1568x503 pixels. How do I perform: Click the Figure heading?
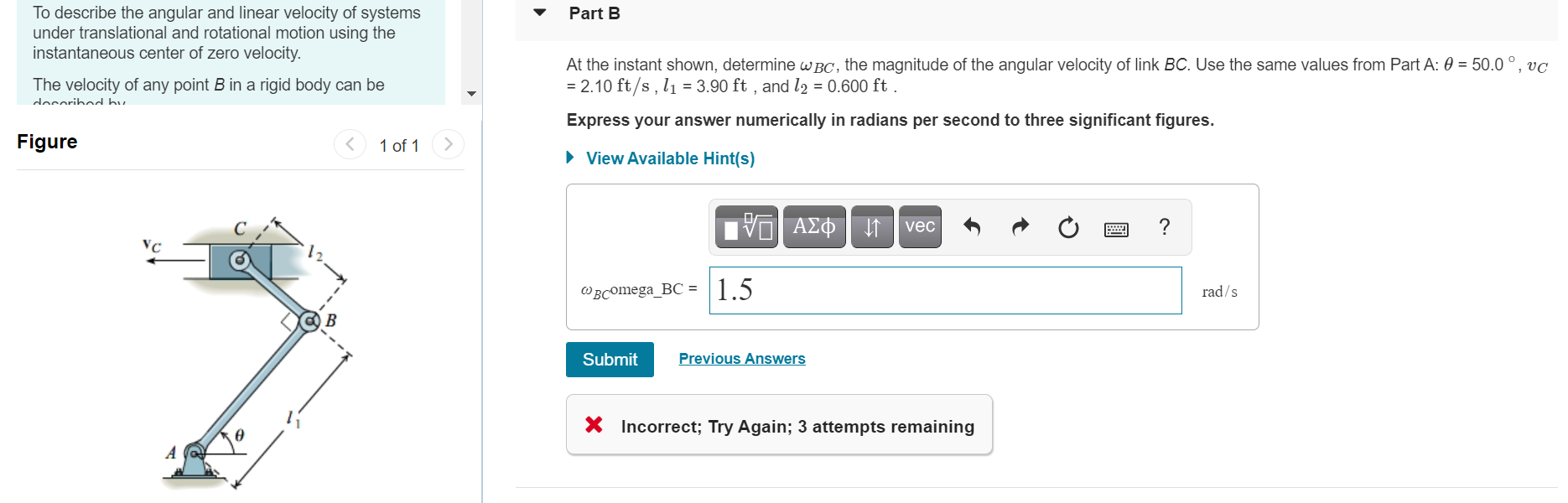click(46, 141)
